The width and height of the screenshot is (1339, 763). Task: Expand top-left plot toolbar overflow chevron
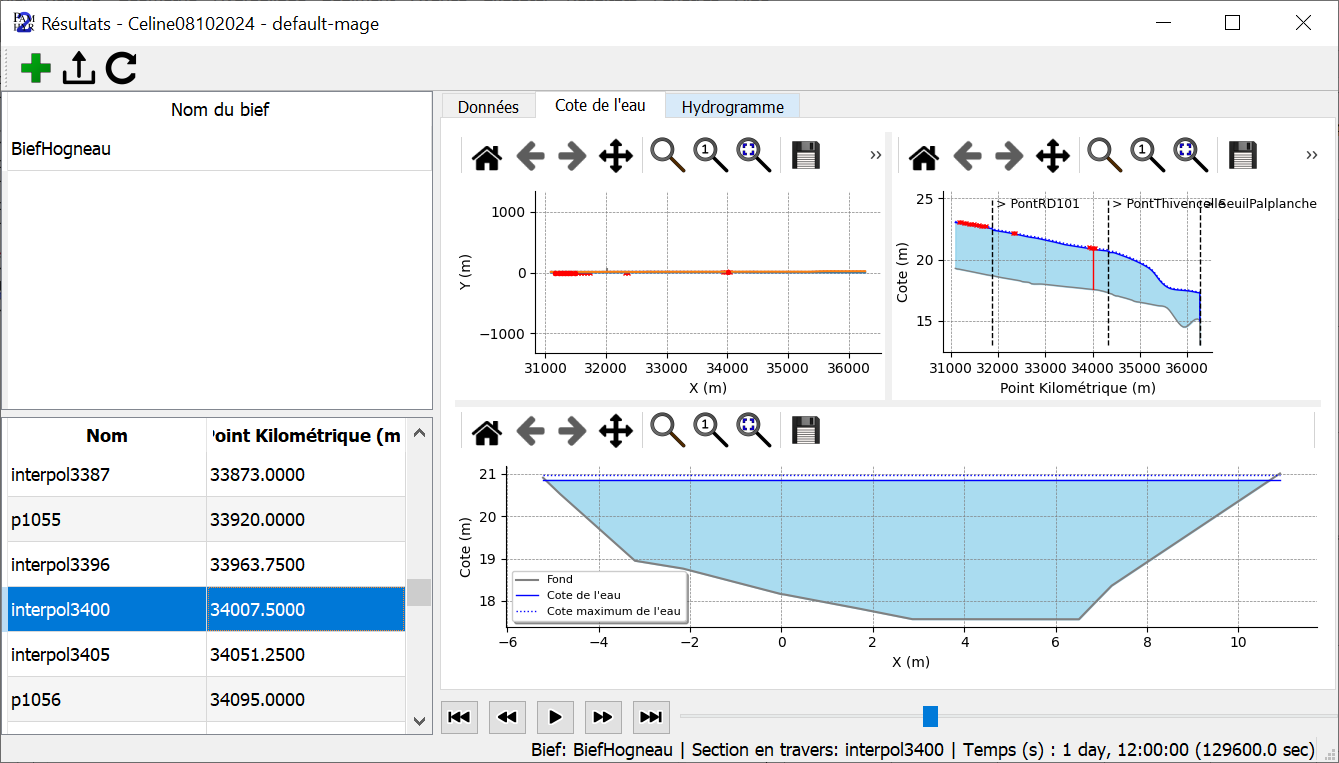tap(876, 155)
